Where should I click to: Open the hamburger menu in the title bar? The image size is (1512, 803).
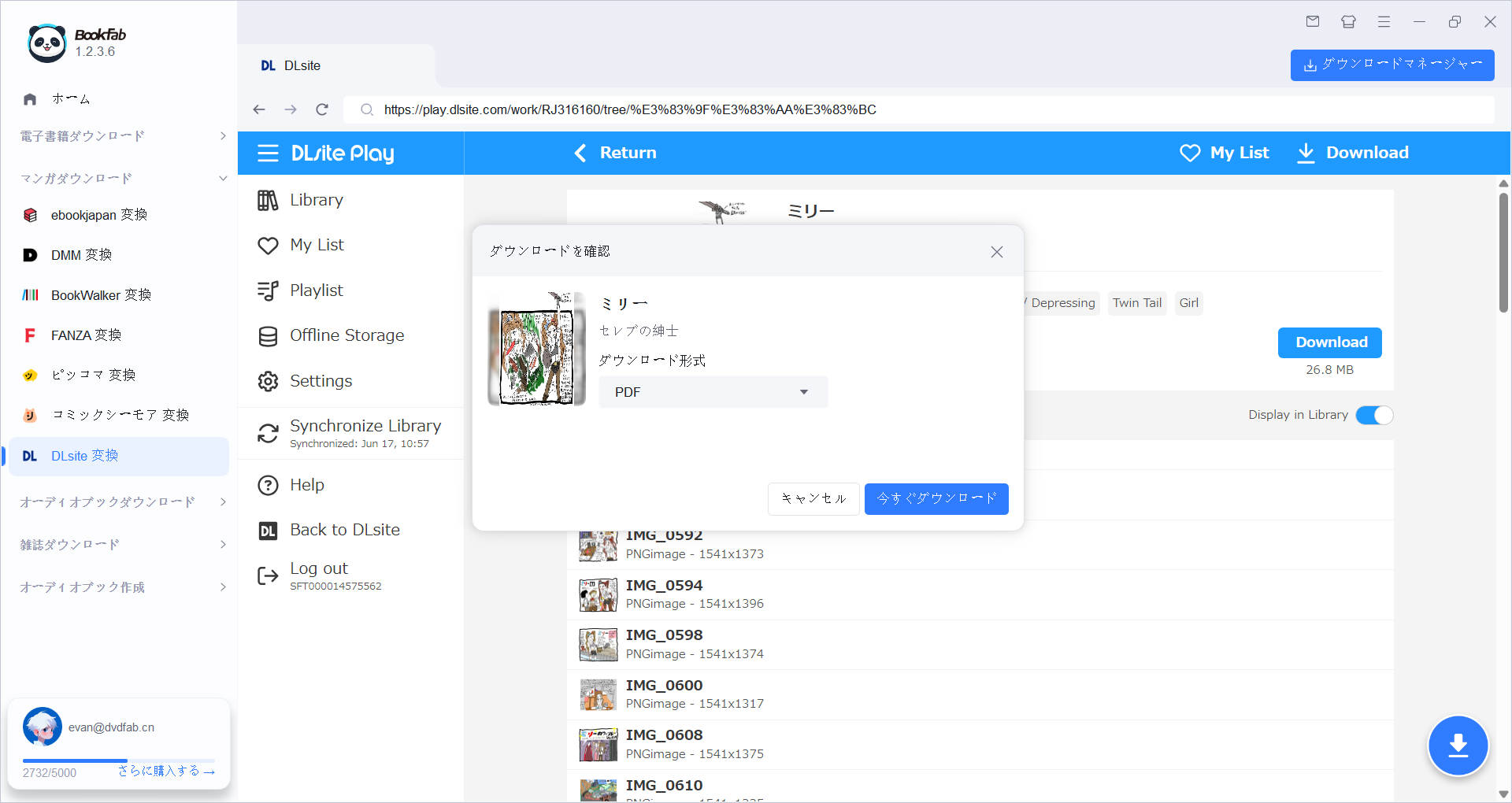(x=1384, y=22)
